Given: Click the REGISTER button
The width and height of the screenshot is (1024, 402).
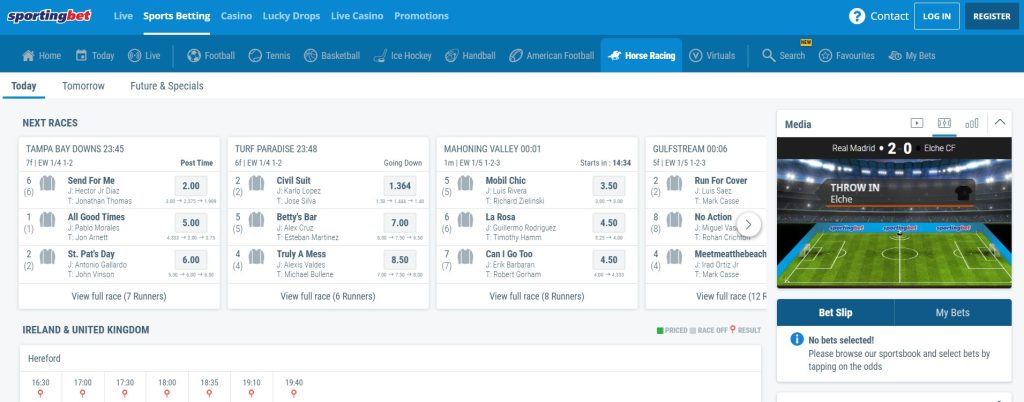Looking at the screenshot, I should [x=991, y=16].
